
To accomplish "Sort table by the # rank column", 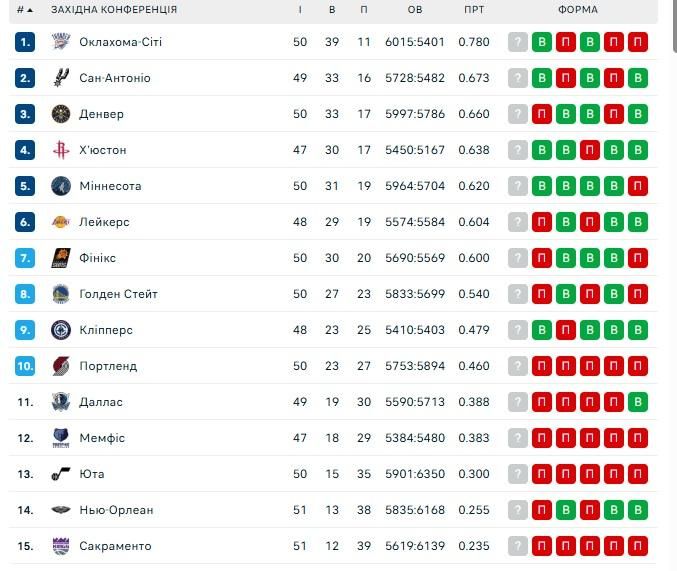I will 24,10.
